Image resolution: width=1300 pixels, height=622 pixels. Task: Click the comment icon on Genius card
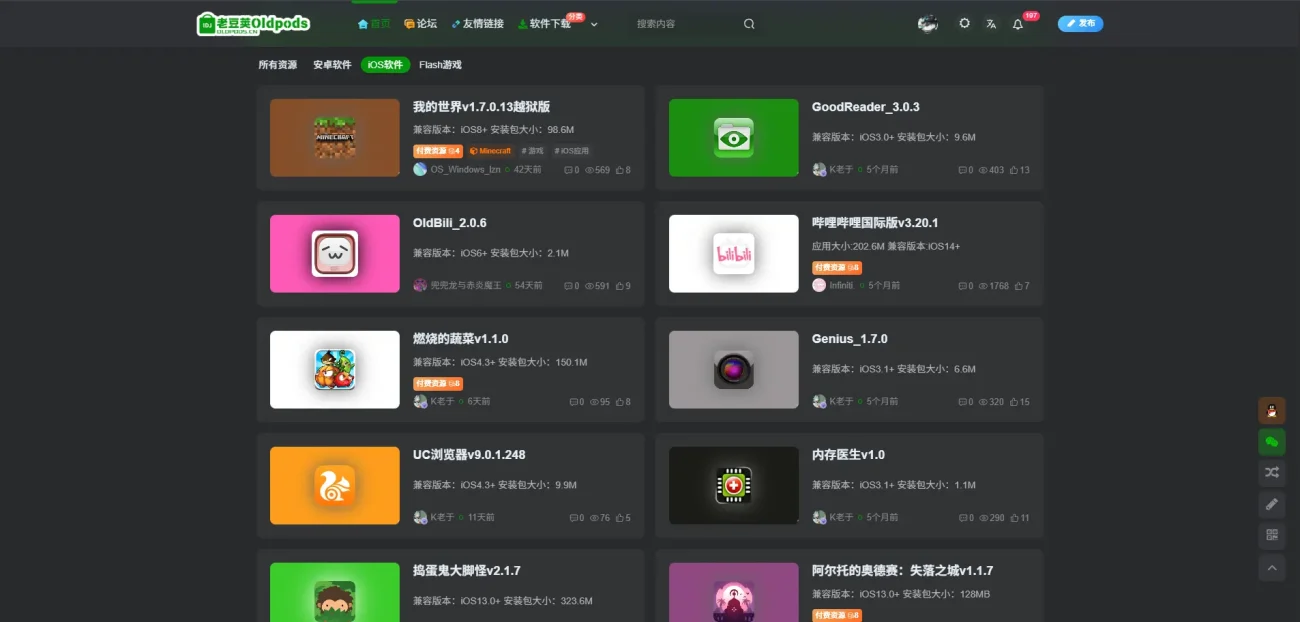point(964,402)
